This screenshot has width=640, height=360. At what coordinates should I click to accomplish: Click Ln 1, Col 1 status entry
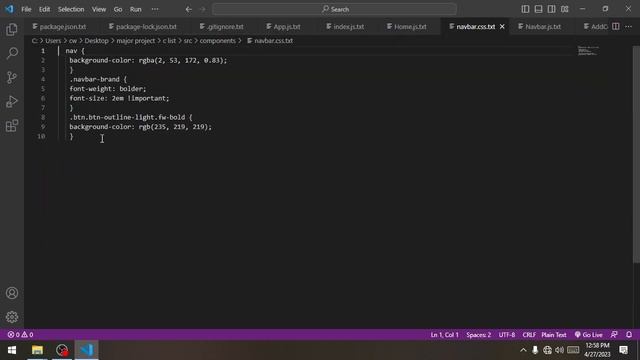pos(444,335)
